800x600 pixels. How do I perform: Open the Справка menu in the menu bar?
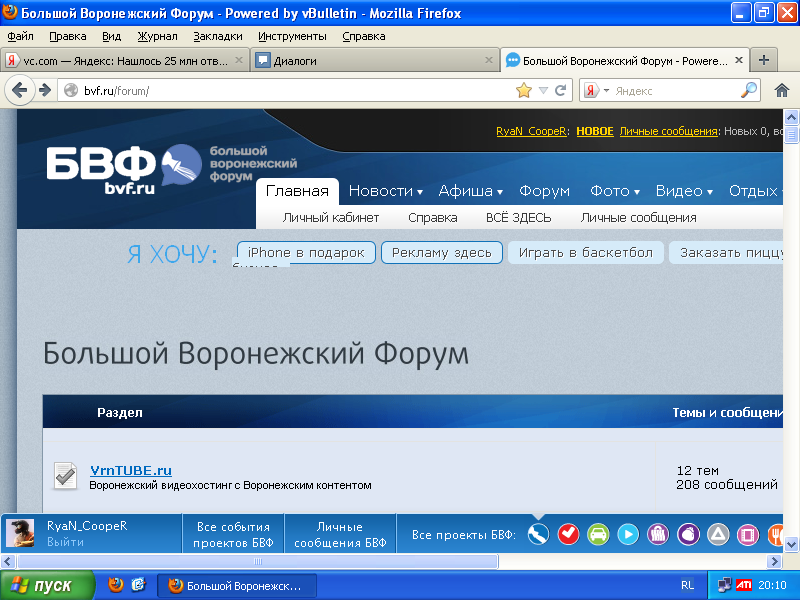coord(364,36)
